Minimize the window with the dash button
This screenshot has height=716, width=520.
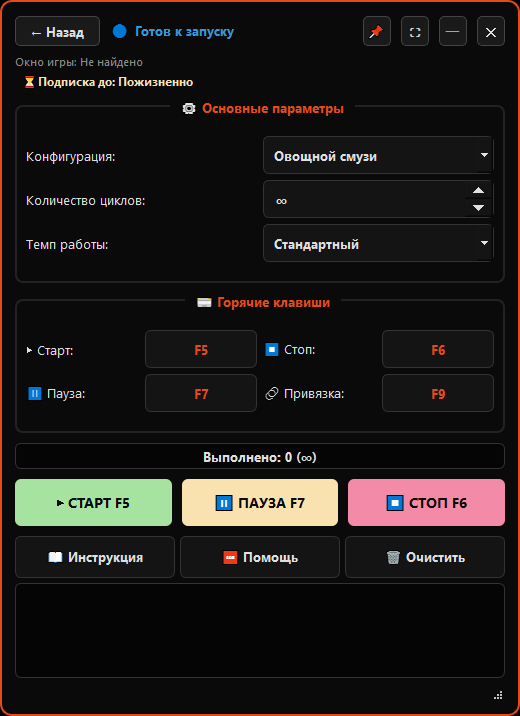tap(452, 32)
